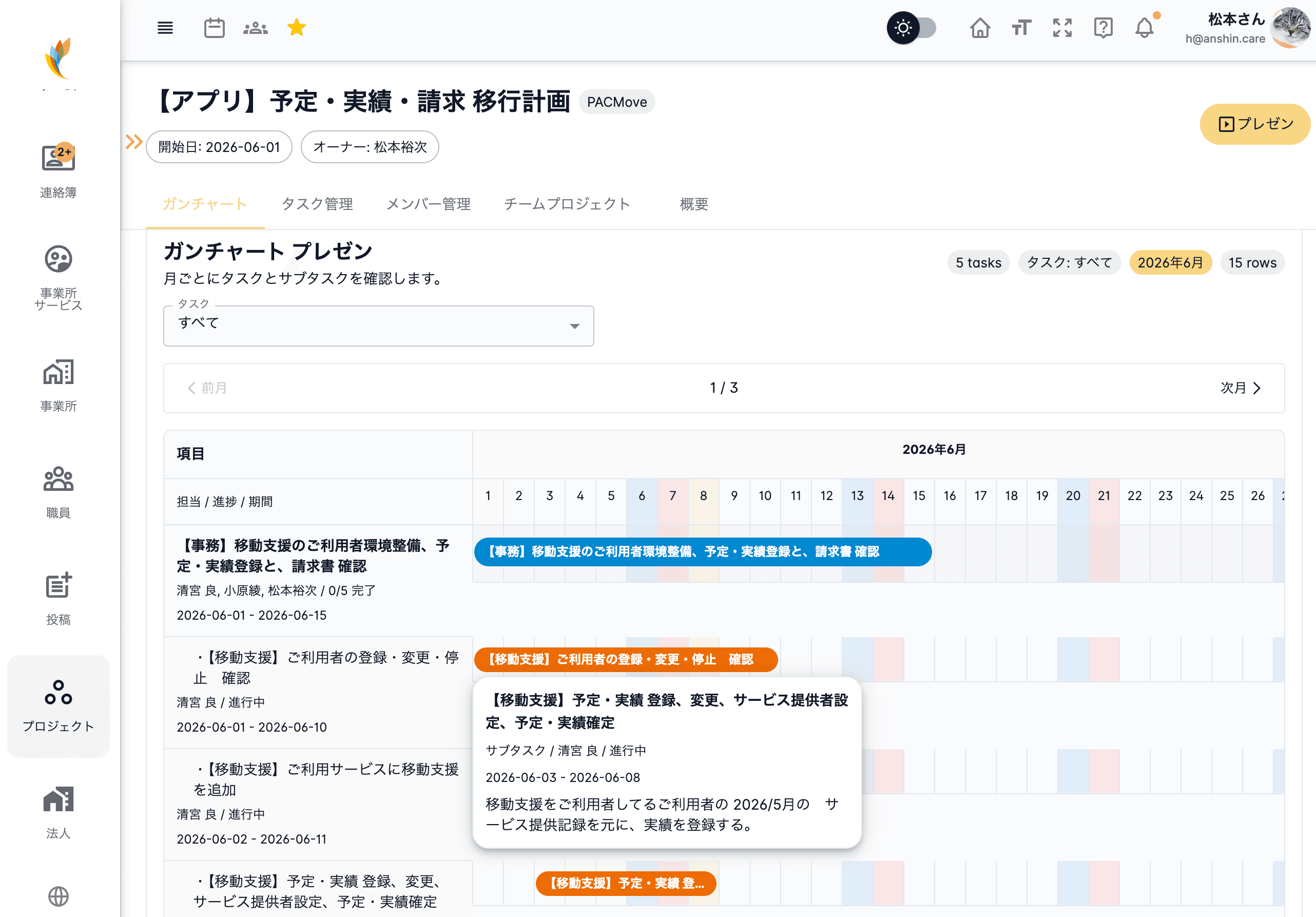Screen dimensions: 1316x917
Task: Click the プレゼン button
Action: (x=1255, y=124)
